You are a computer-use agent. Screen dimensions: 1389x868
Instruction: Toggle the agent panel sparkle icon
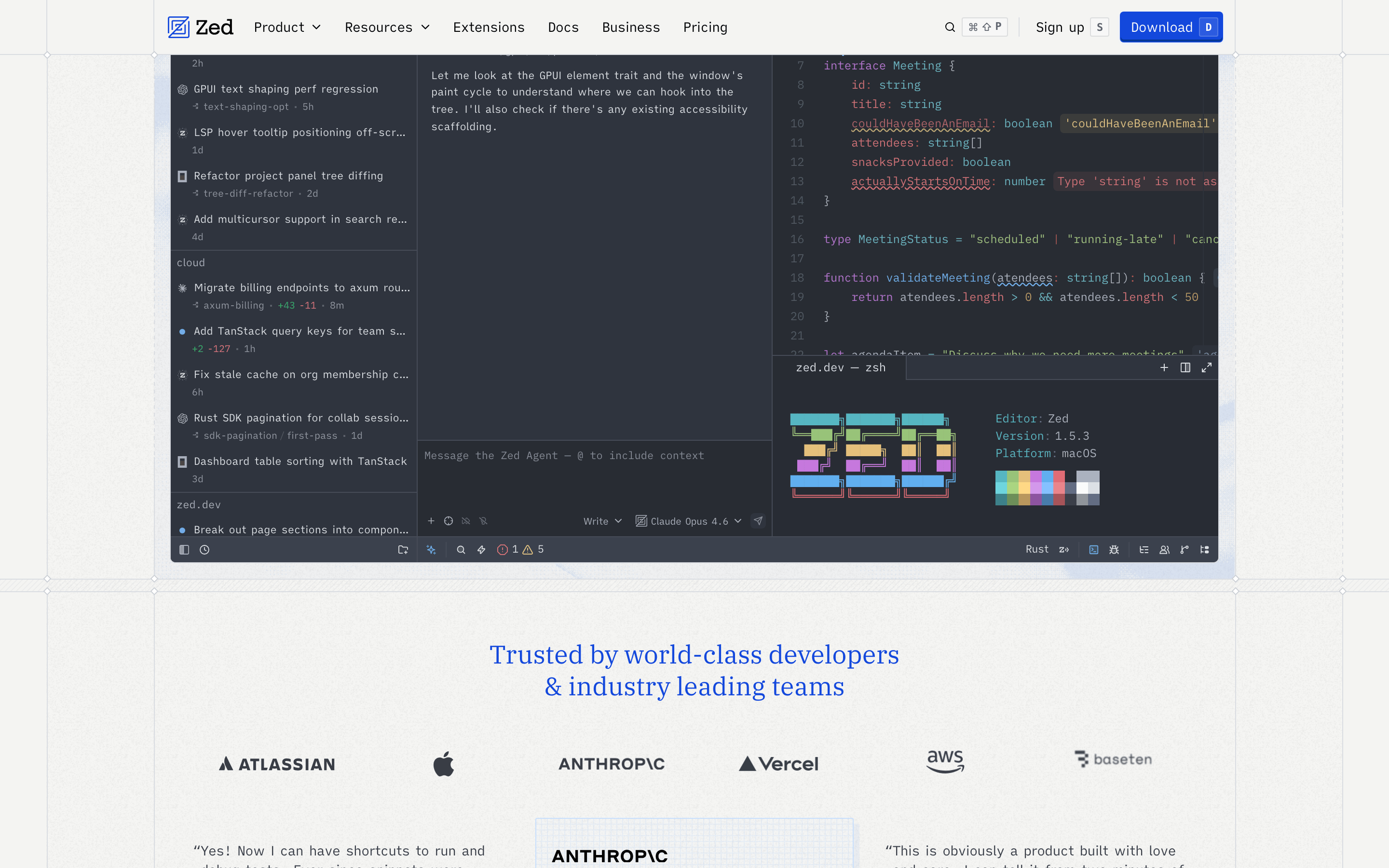(x=431, y=549)
